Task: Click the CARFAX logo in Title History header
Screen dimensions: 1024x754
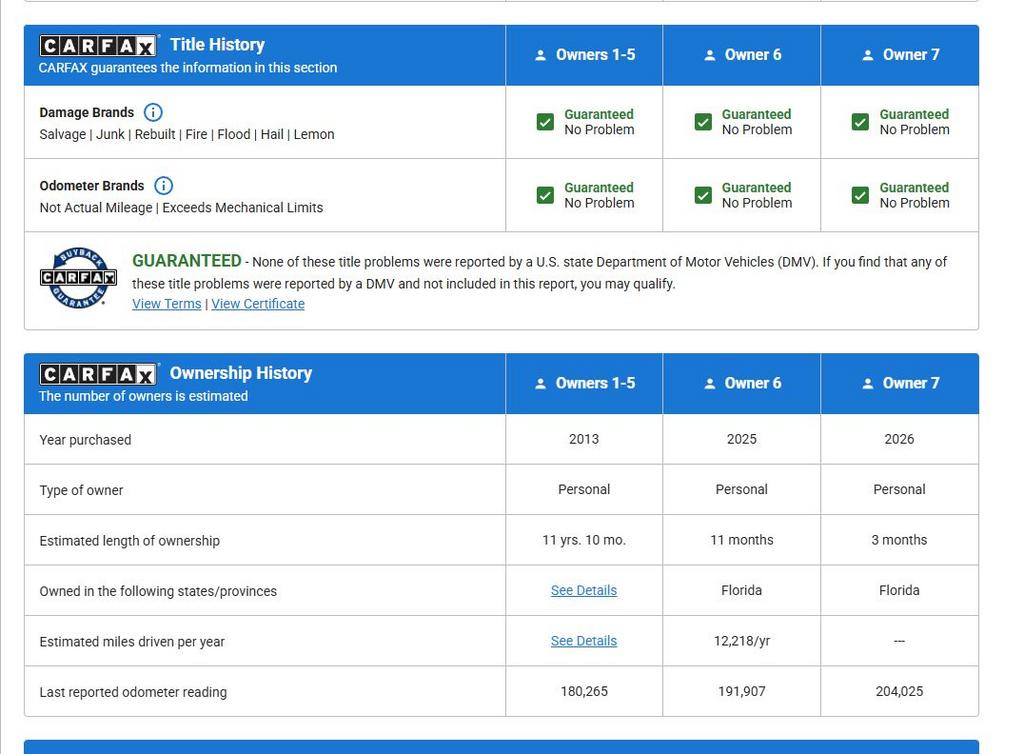Action: click(98, 46)
